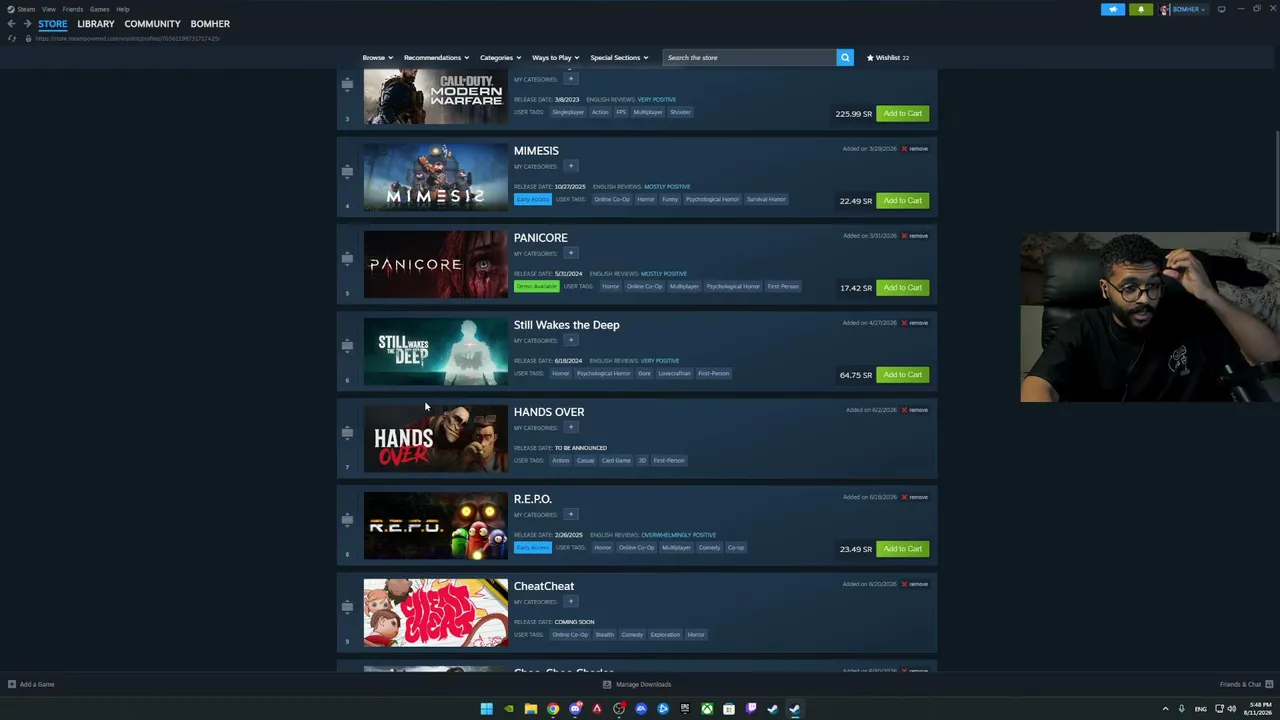Remove MIMESIS from wishlist

(915, 149)
